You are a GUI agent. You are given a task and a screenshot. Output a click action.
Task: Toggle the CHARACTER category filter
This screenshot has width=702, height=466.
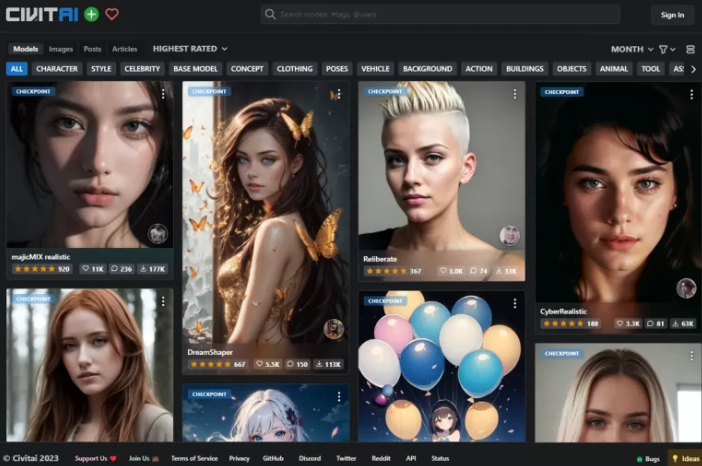coord(57,69)
